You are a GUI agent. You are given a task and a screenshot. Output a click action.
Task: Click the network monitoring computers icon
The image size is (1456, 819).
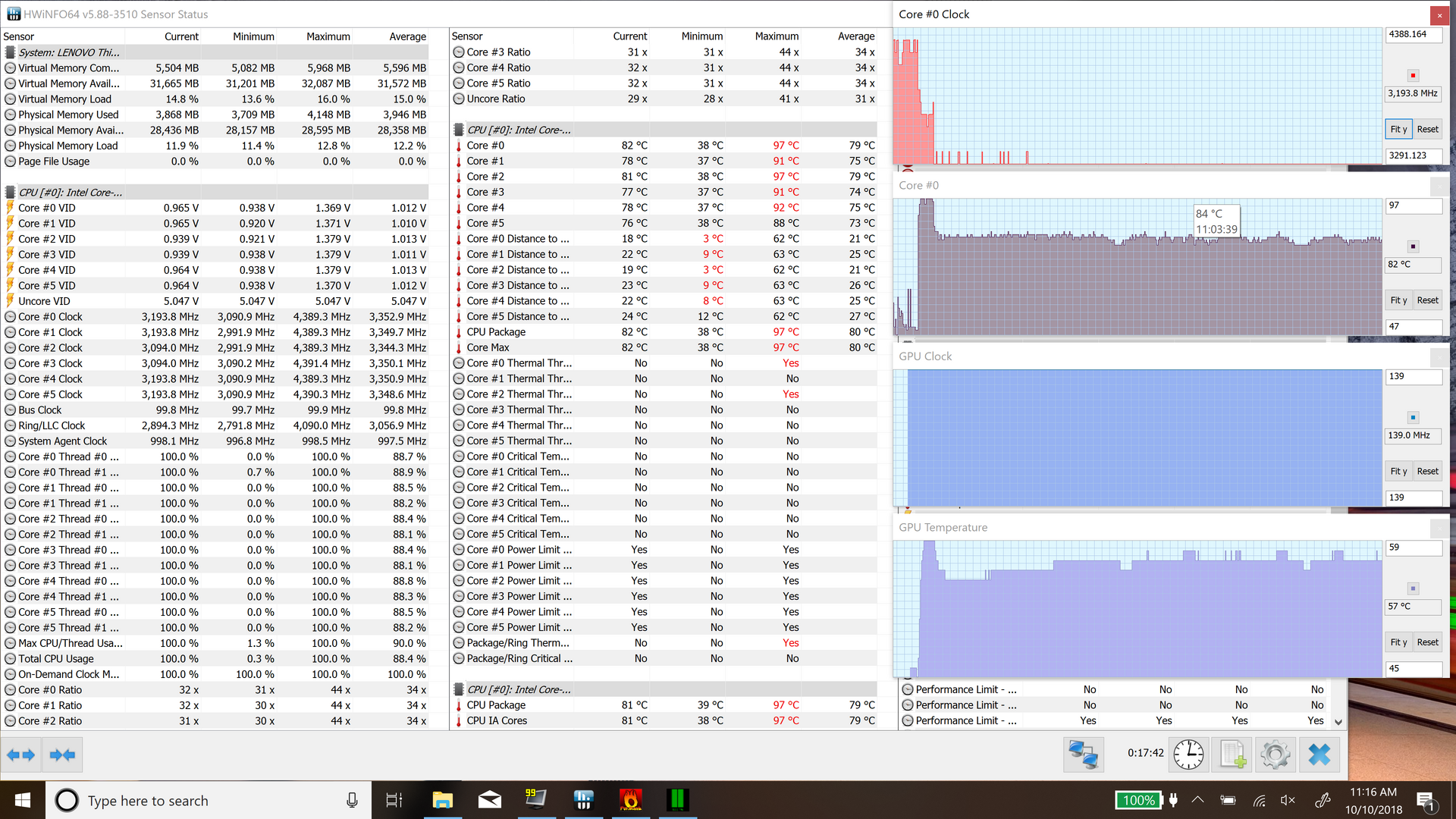1083,755
